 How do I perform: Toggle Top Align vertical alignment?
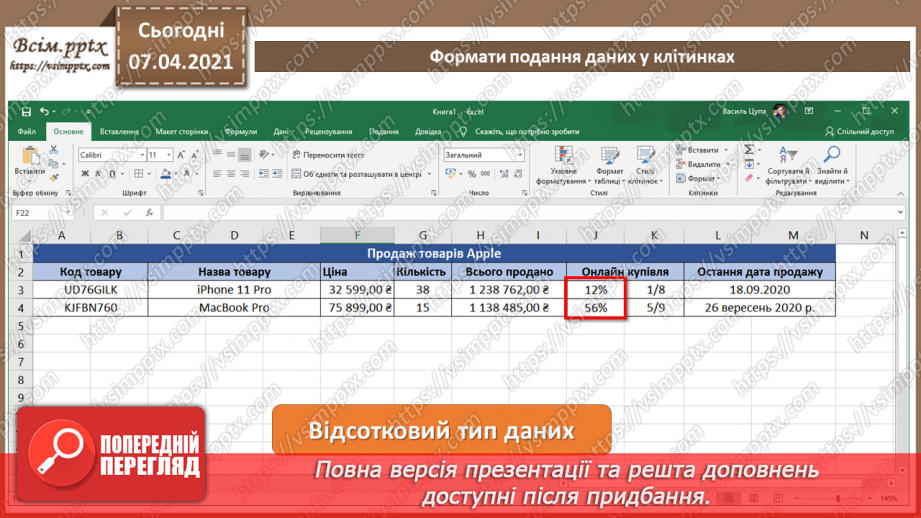(217, 154)
